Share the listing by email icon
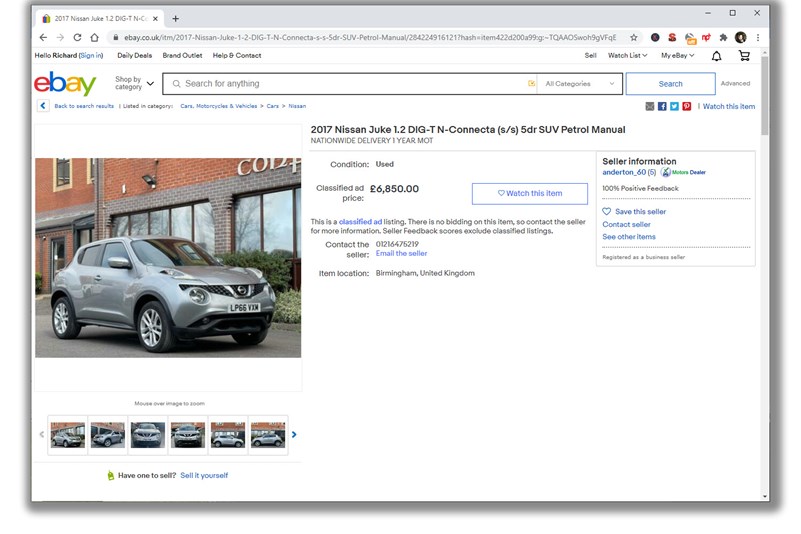Image resolution: width=801 pixels, height=534 pixels. [650, 106]
